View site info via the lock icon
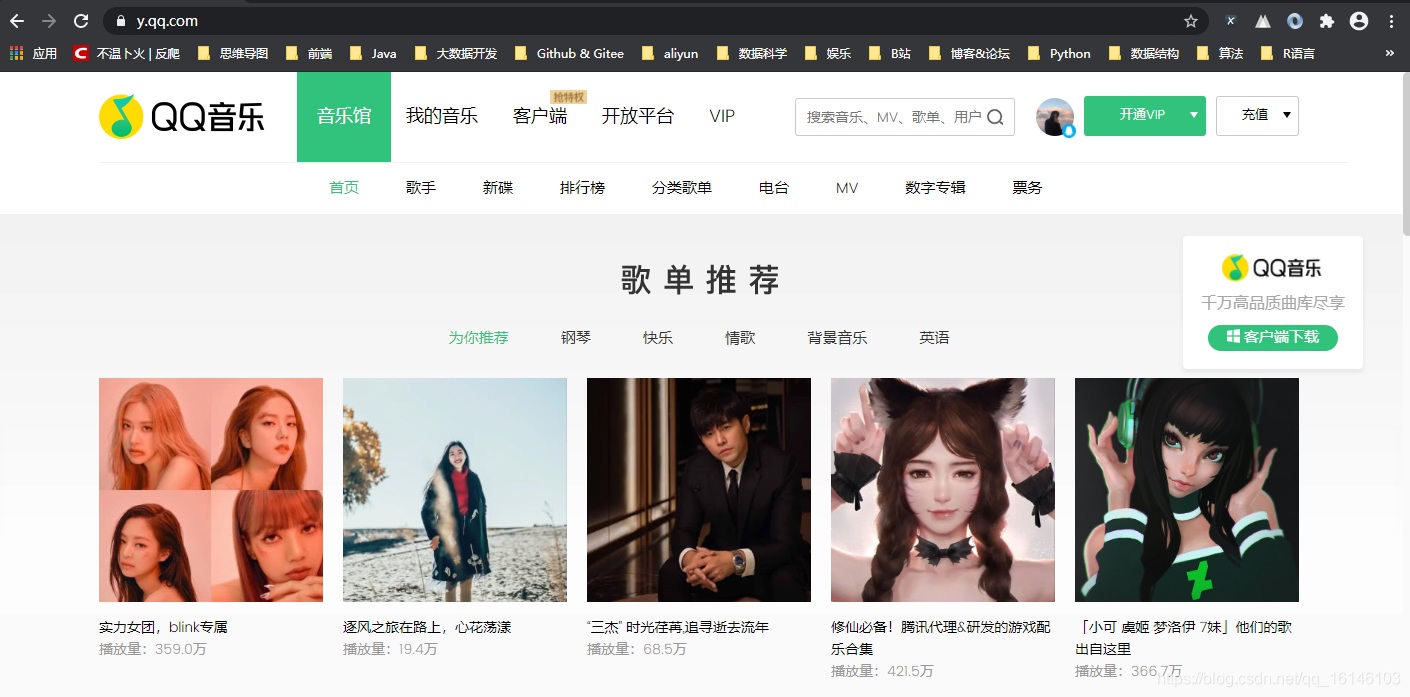This screenshot has height=697, width=1410. click(121, 21)
